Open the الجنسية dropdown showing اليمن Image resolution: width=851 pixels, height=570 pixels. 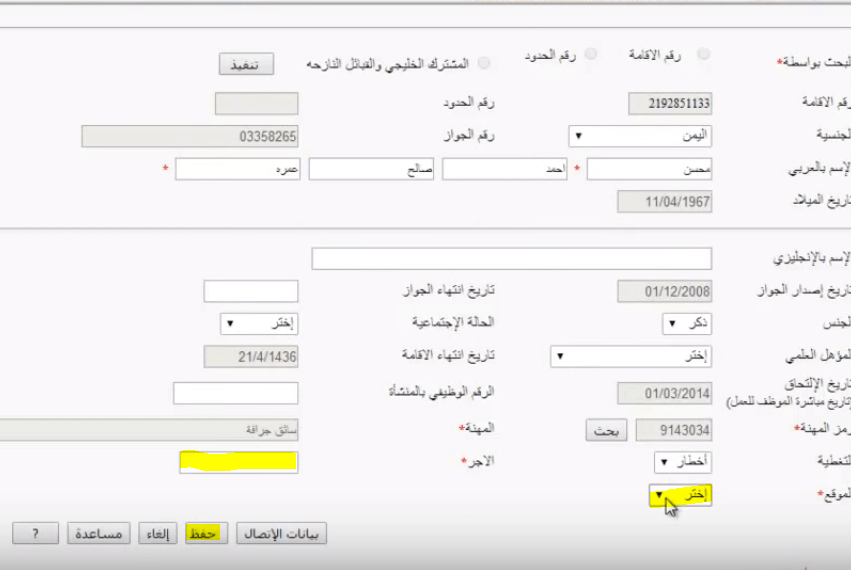coord(640,136)
